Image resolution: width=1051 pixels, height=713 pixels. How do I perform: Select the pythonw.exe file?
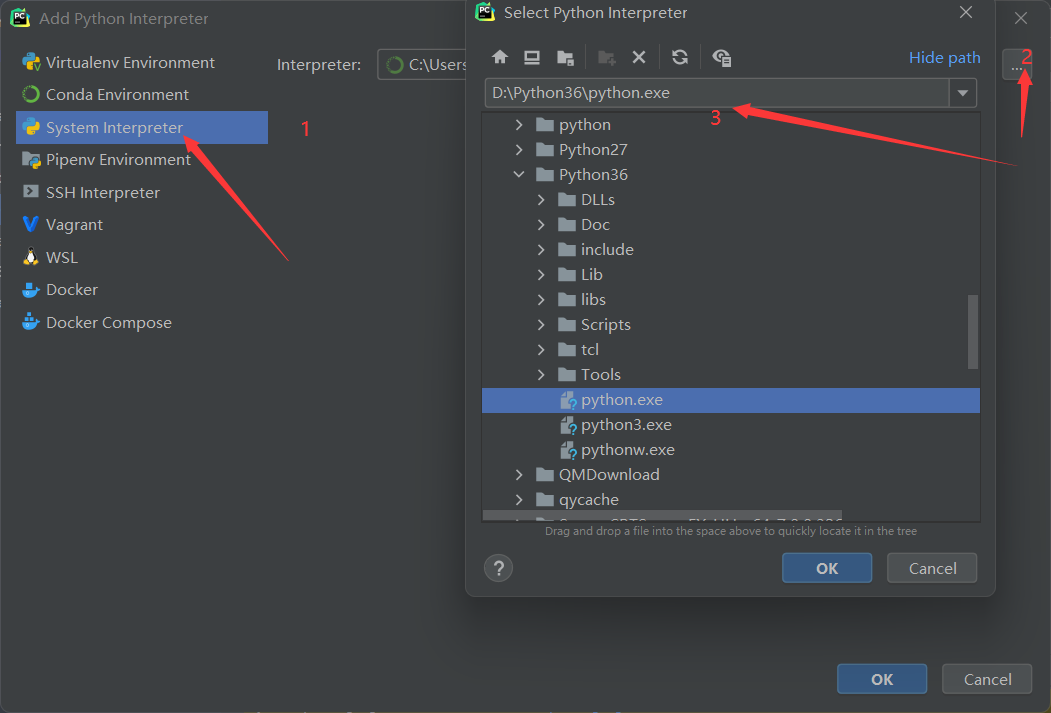click(x=731, y=450)
